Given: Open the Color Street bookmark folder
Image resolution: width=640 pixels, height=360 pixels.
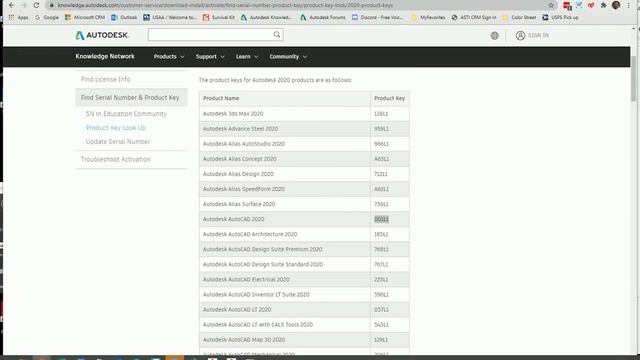Looking at the screenshot, I should [x=519, y=18].
